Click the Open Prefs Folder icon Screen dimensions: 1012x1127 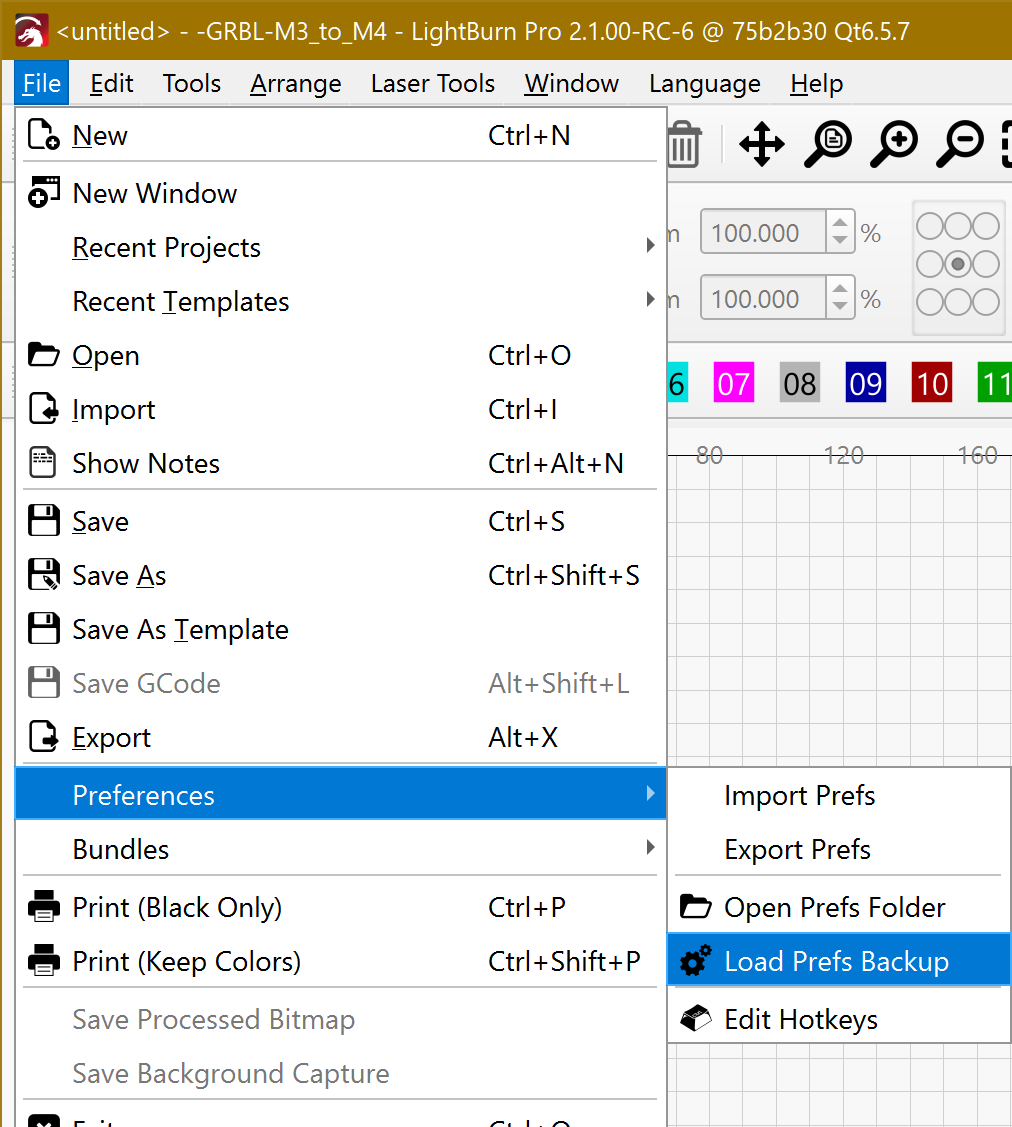coord(695,907)
